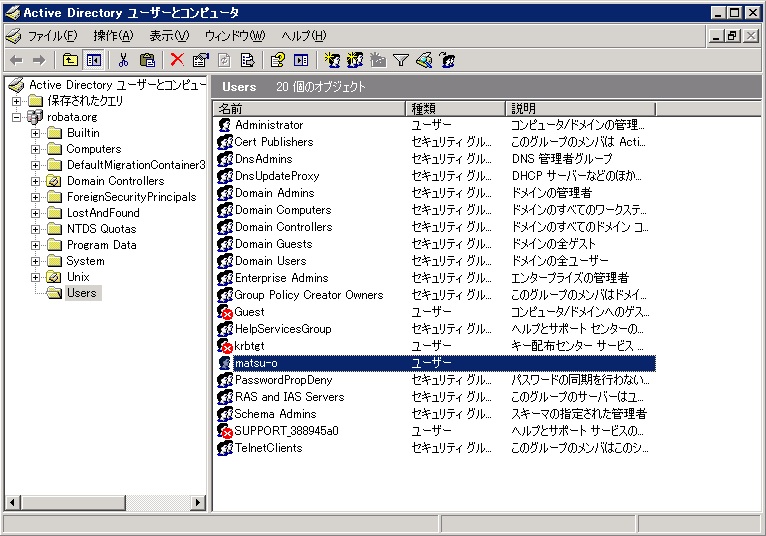Click the Up One Level folder toolbar icon
Viewport: 766px width, 536px height.
click(70, 61)
